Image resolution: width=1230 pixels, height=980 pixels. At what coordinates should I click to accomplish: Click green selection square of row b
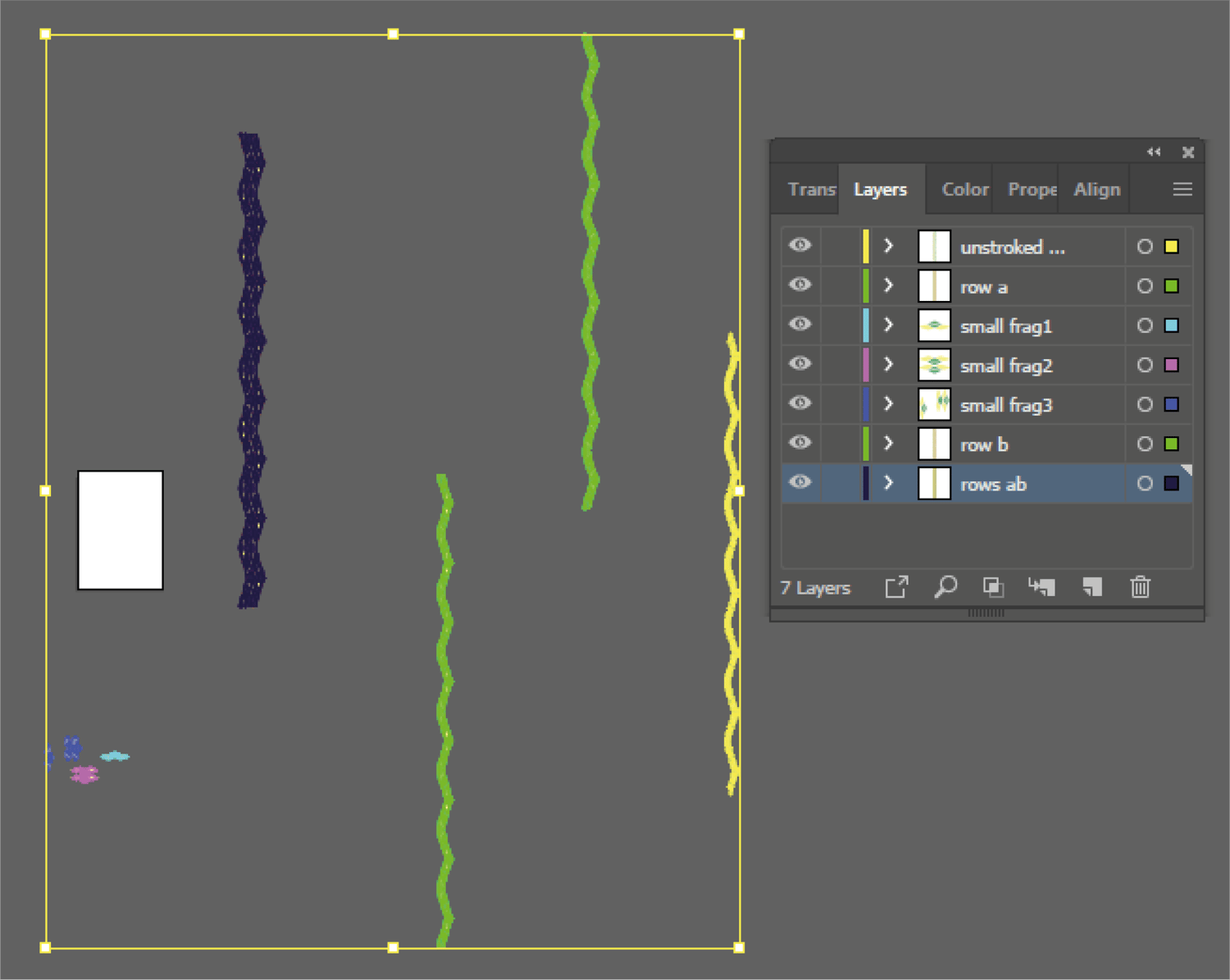(1172, 444)
